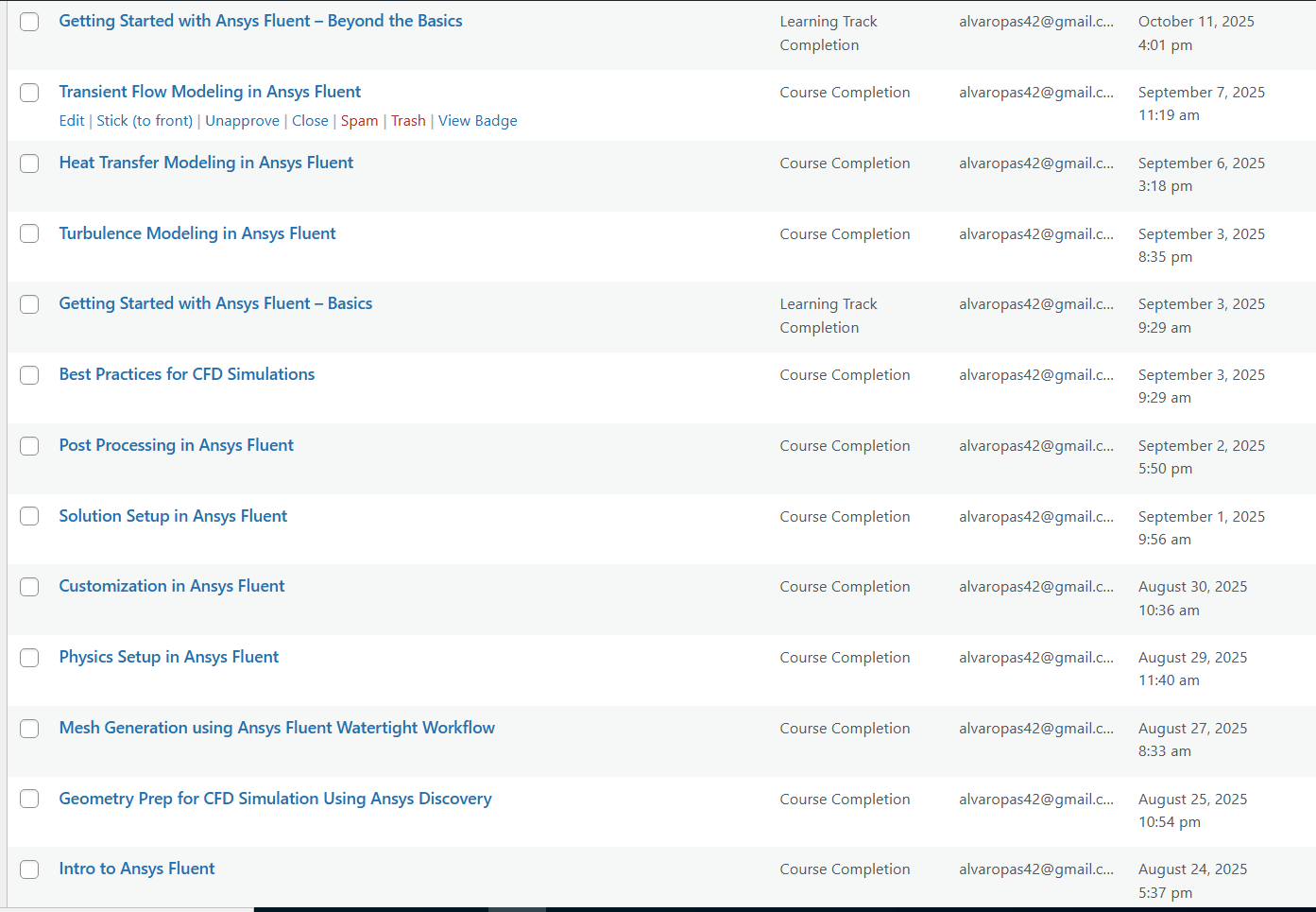Image resolution: width=1316 pixels, height=912 pixels.
Task: Check the Best Practices for CFD Simulations box
Action: [29, 375]
